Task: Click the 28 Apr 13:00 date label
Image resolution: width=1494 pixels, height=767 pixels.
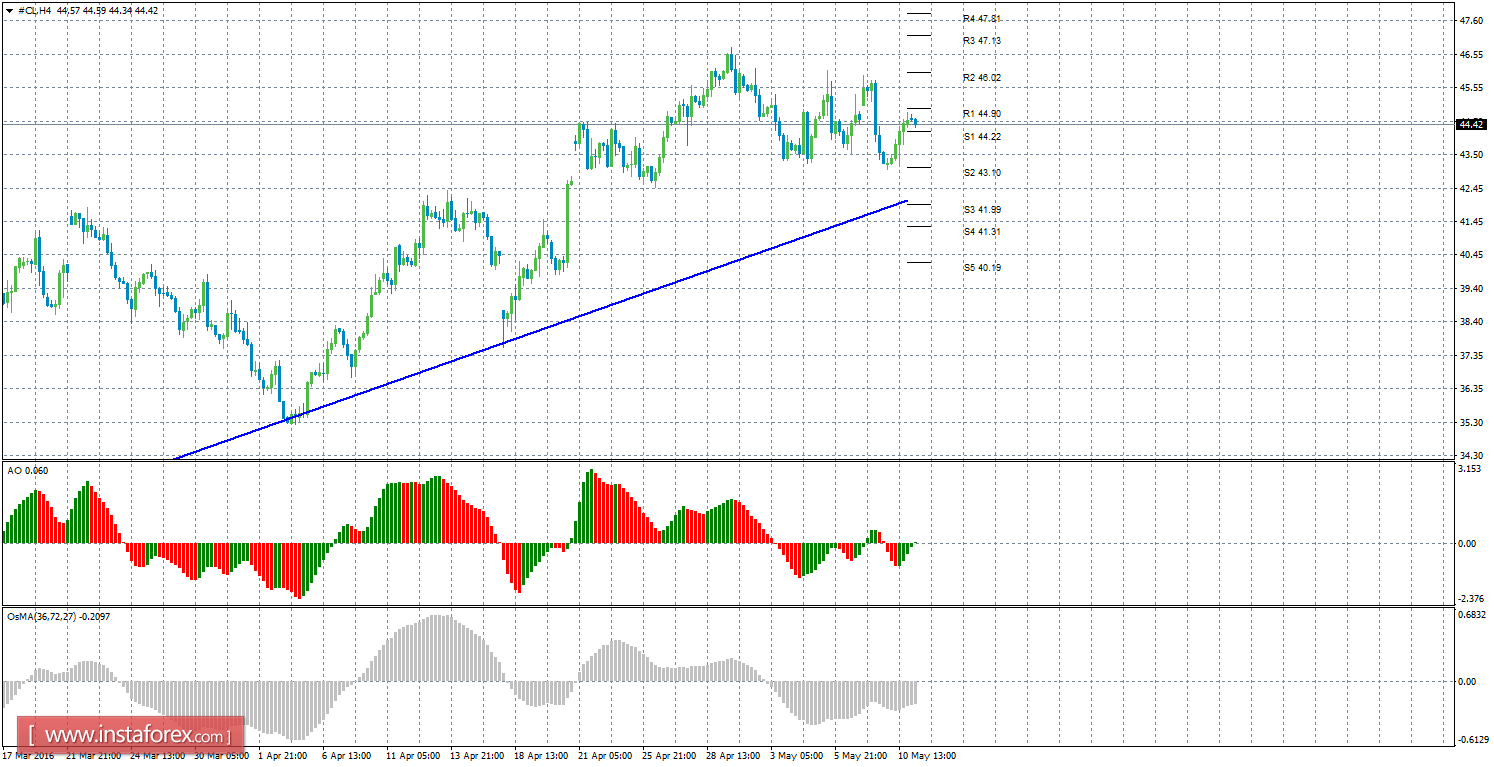Action: pyautogui.click(x=734, y=756)
